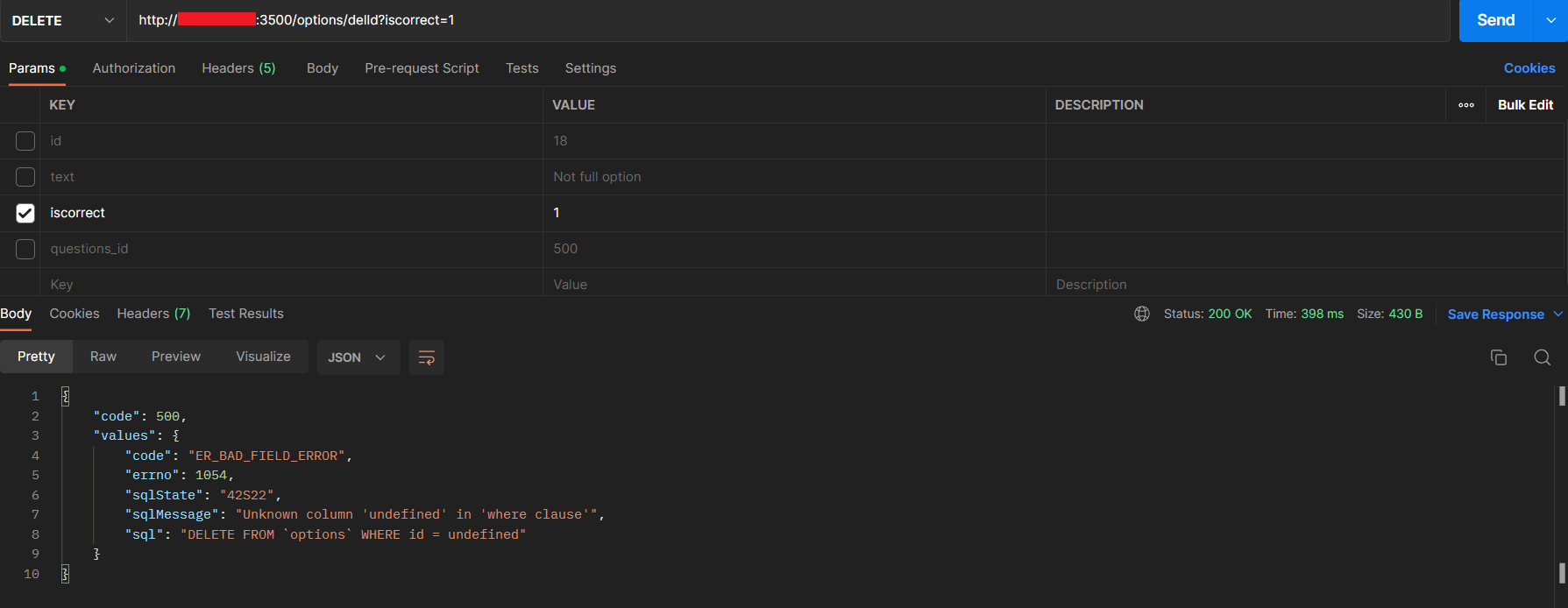Image resolution: width=1568 pixels, height=608 pixels.
Task: Click the iscorrect value cell containing 1
Action: [794, 213]
